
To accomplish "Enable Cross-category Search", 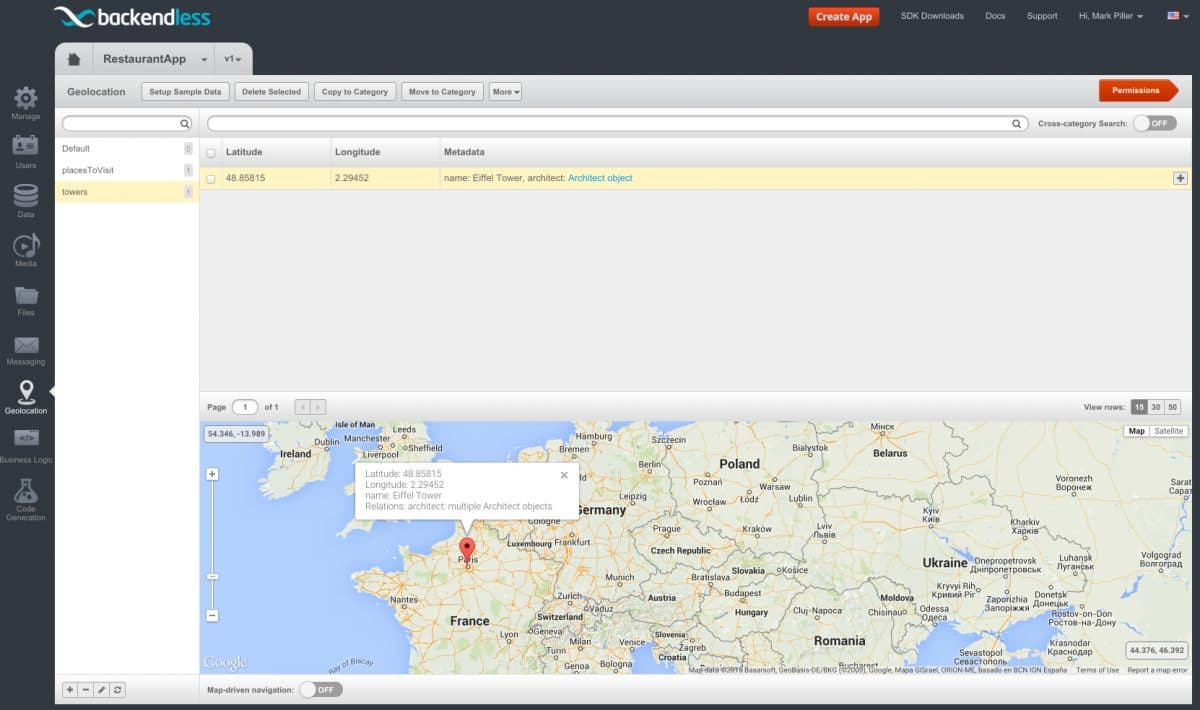I will 1157,122.
